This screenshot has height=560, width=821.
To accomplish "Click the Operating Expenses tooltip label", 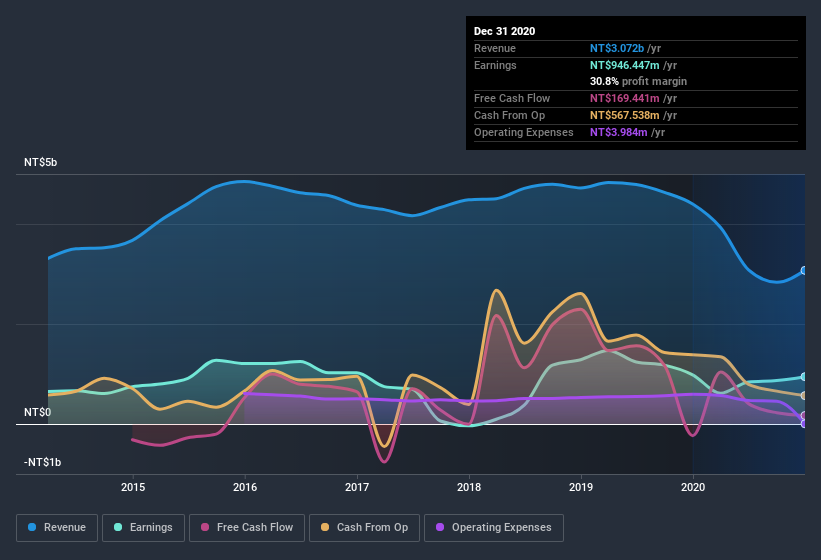I will [x=524, y=132].
